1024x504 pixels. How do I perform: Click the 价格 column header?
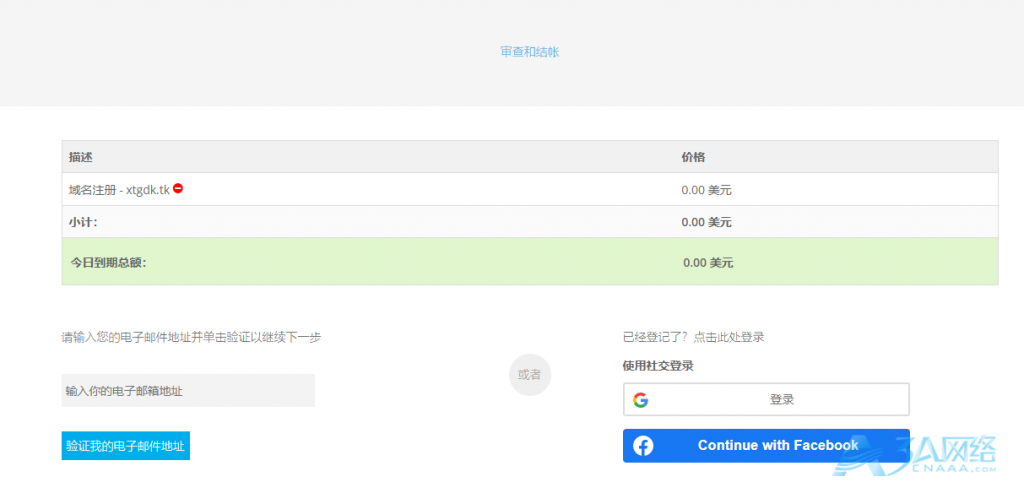pyautogui.click(x=693, y=157)
